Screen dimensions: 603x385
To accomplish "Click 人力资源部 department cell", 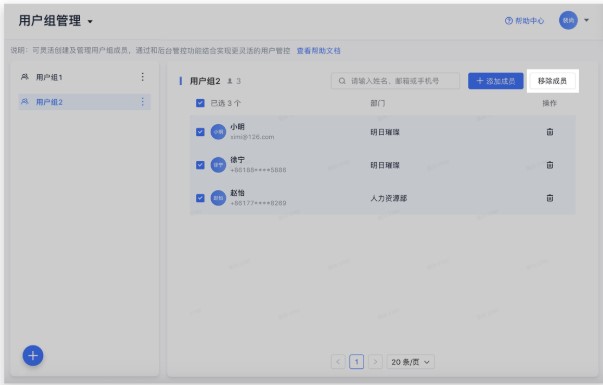I will coord(388,198).
